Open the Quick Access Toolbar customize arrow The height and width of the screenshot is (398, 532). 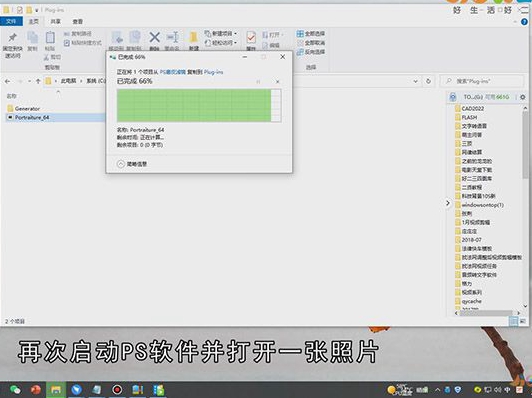[x=37, y=10]
